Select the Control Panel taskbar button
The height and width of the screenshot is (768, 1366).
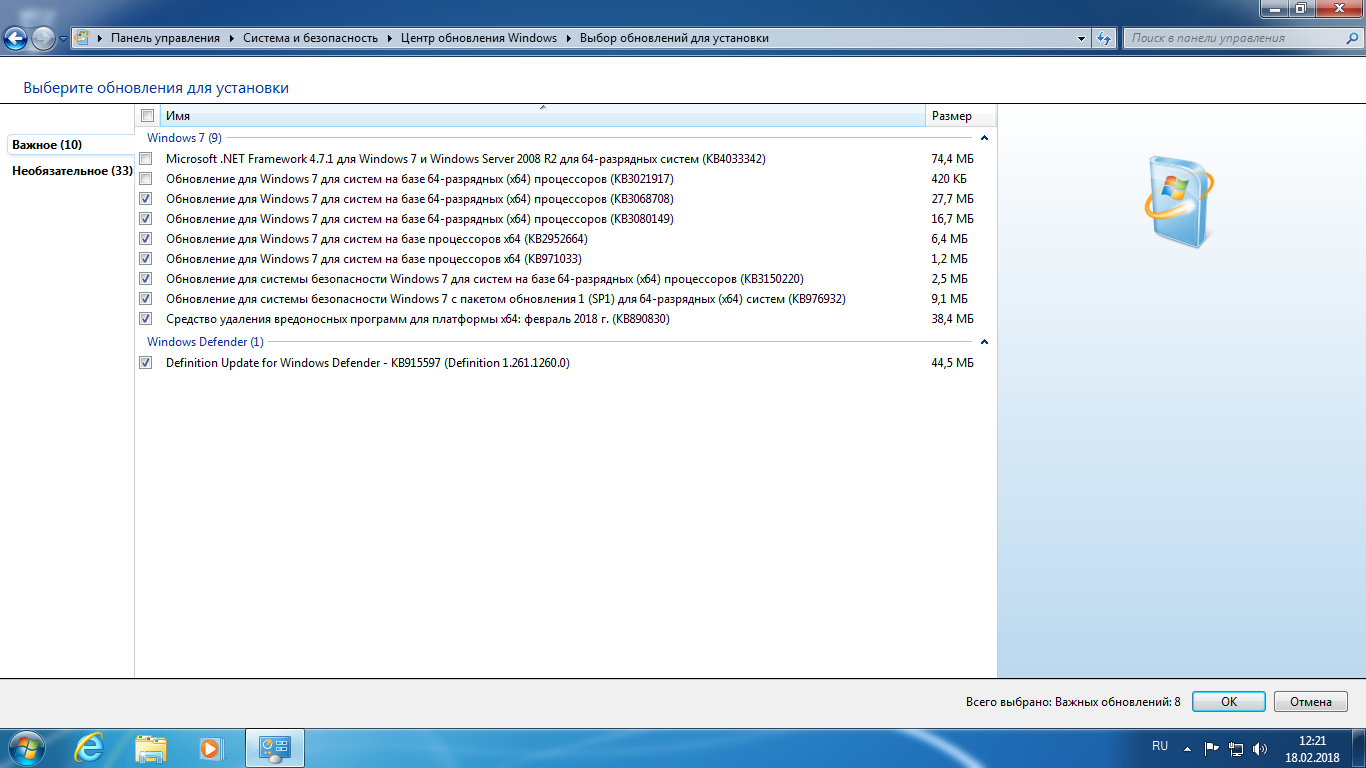[x=274, y=748]
